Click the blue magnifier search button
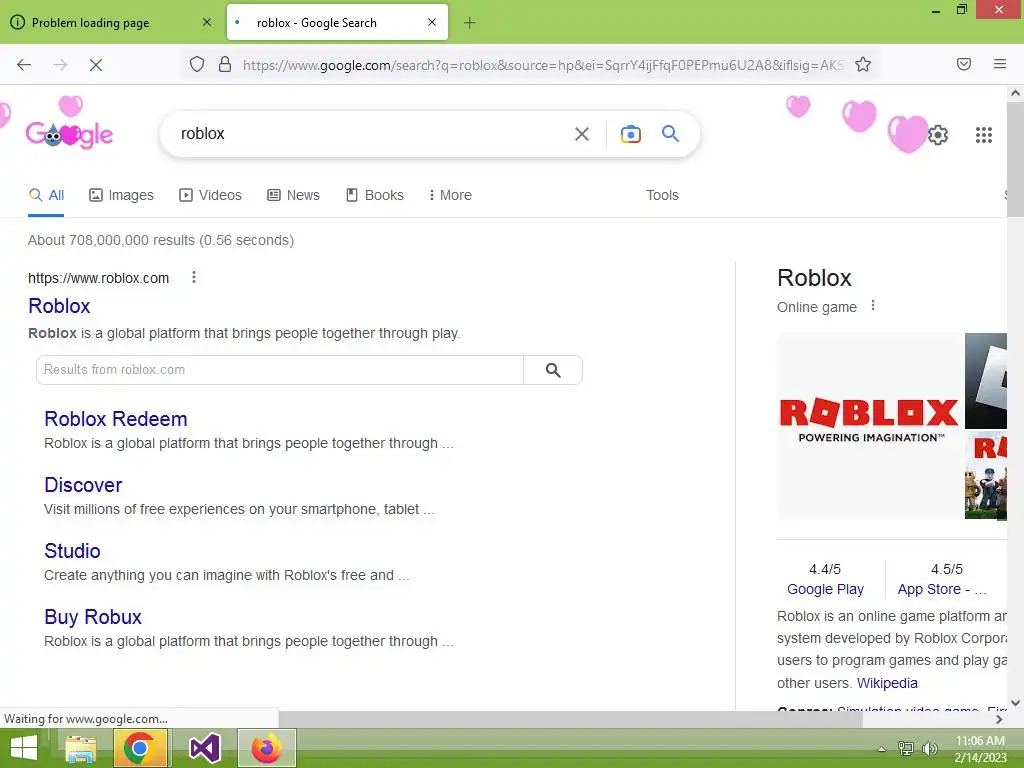 tap(671, 133)
